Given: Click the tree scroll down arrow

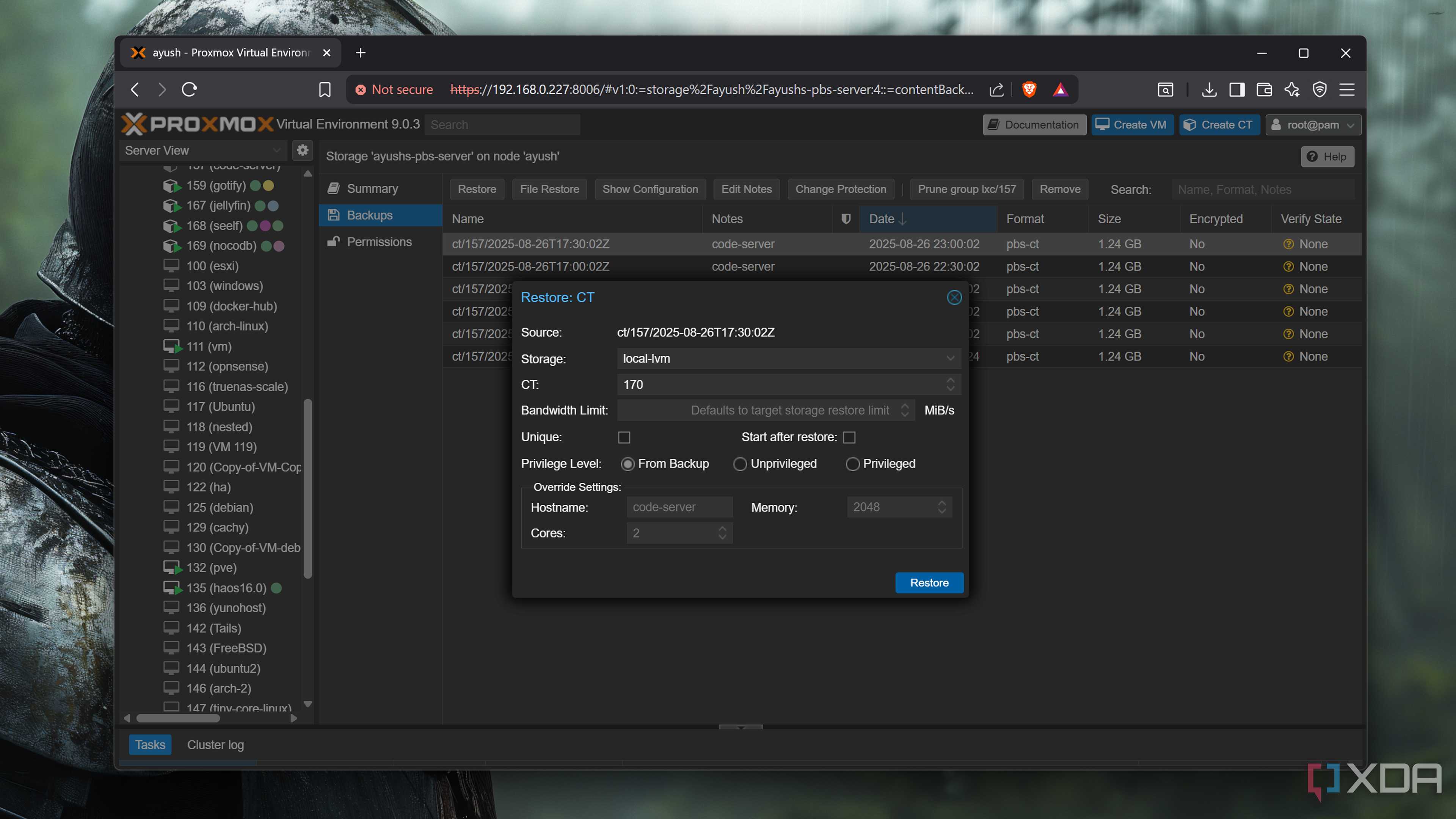Looking at the screenshot, I should pos(308,704).
